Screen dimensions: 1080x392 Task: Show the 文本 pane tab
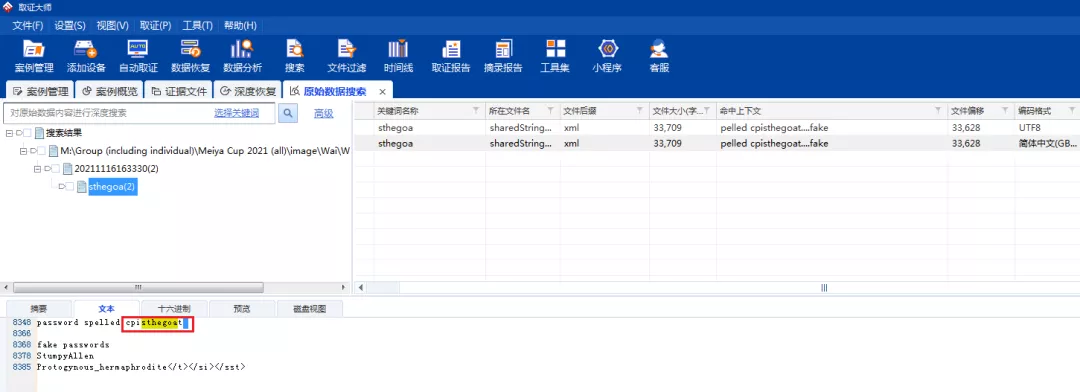pyautogui.click(x=107, y=309)
